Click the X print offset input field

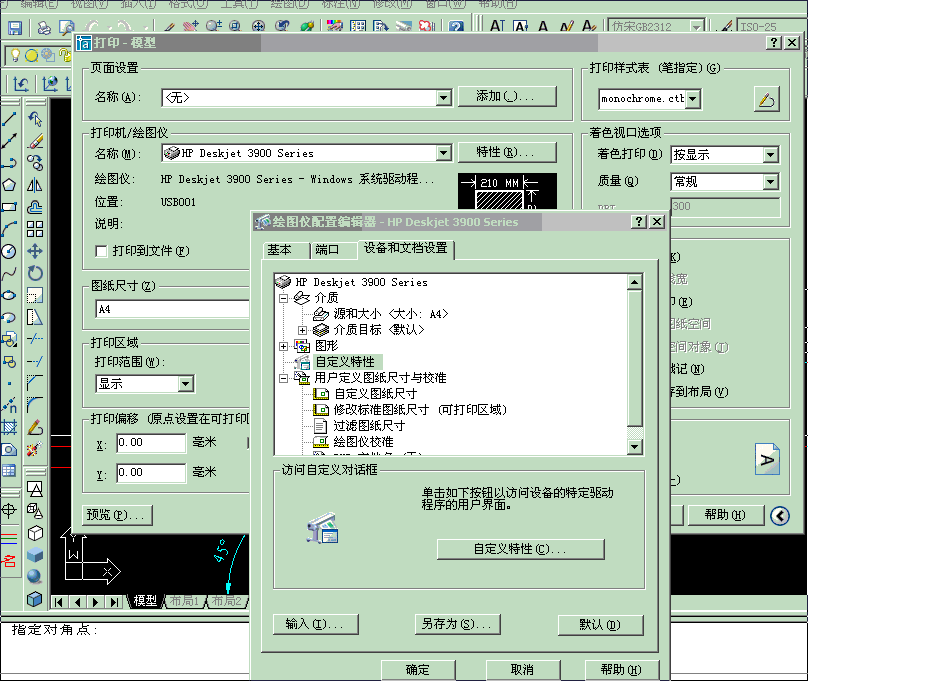coord(151,443)
